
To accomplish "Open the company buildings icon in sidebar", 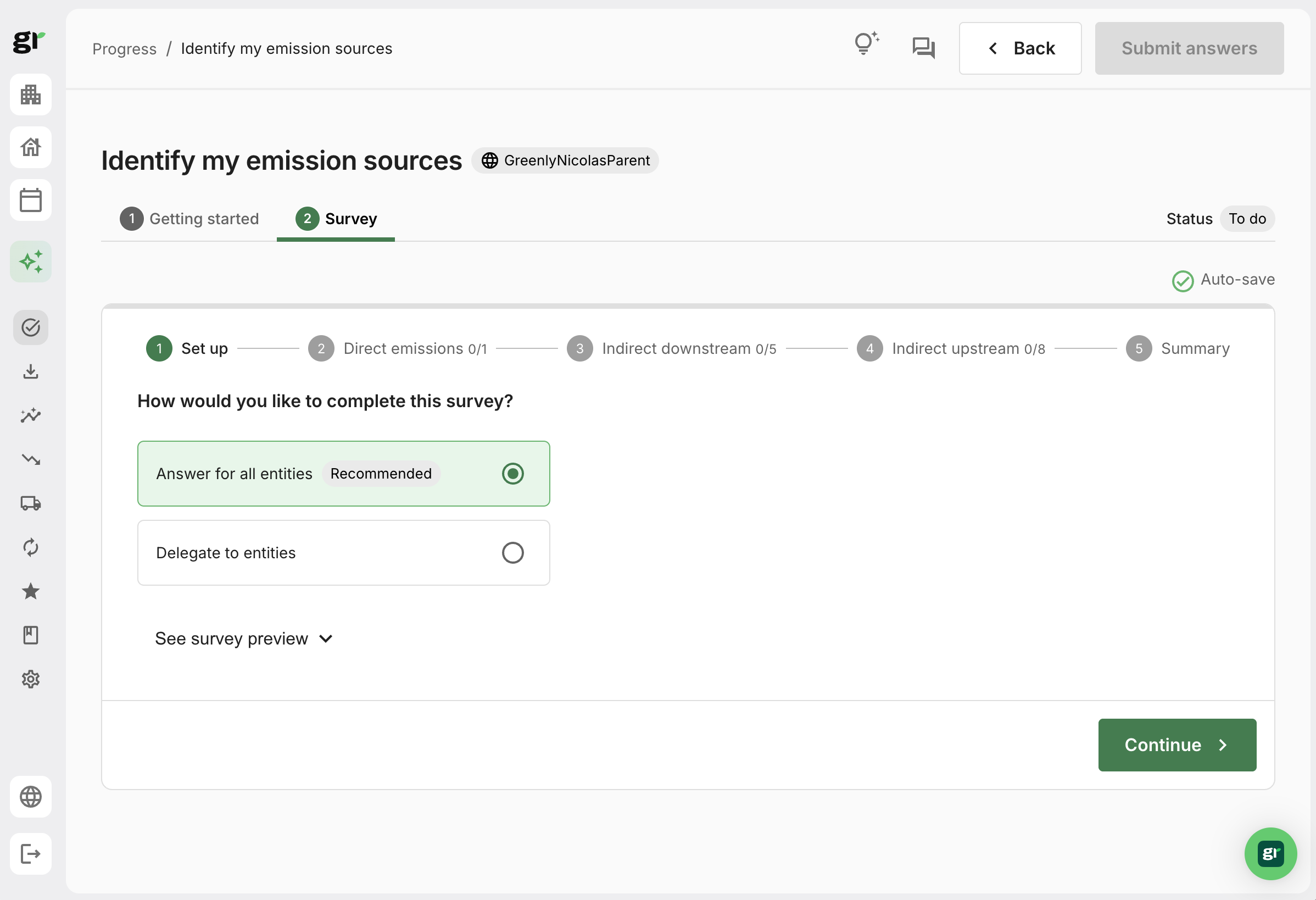I will [x=31, y=95].
